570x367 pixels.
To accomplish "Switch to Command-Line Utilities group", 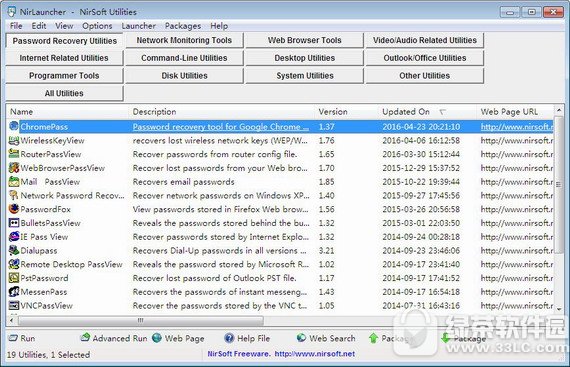I will click(184, 58).
